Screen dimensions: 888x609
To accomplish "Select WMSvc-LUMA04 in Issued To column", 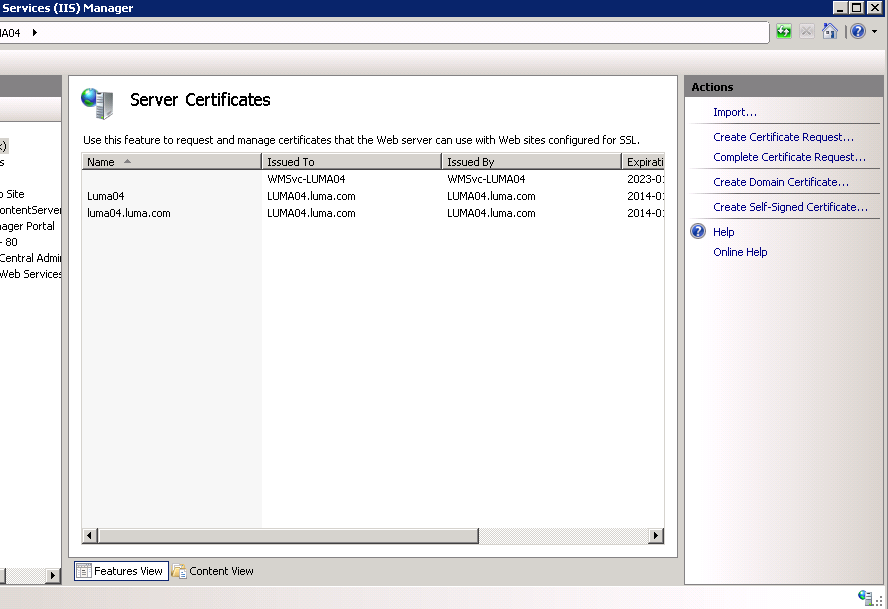I will pos(306,179).
